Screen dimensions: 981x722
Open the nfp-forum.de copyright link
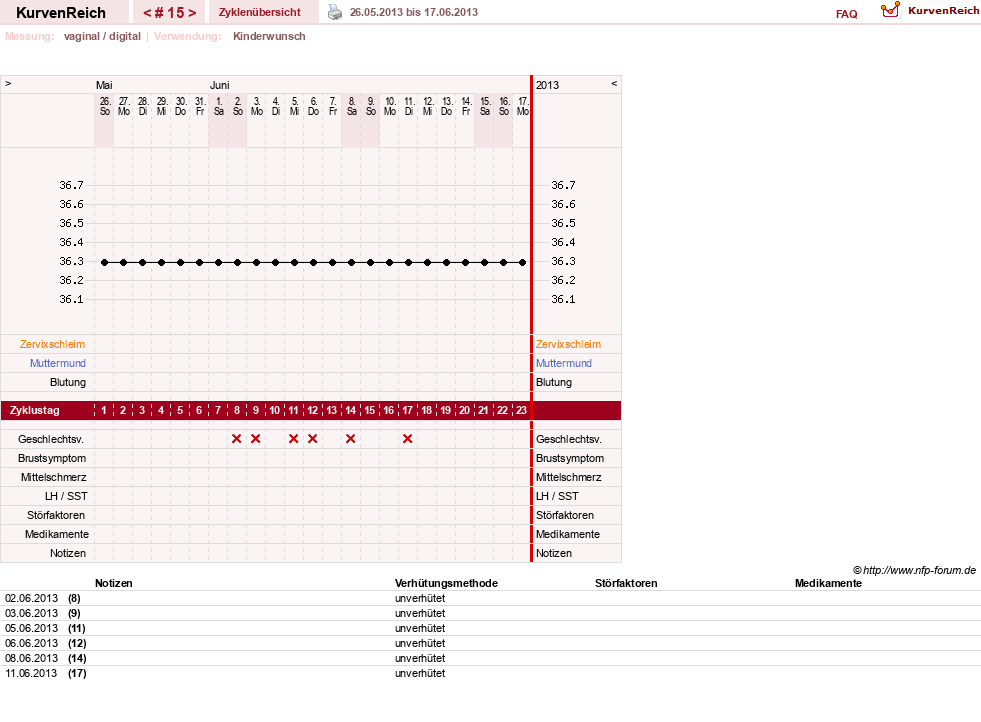click(x=914, y=570)
